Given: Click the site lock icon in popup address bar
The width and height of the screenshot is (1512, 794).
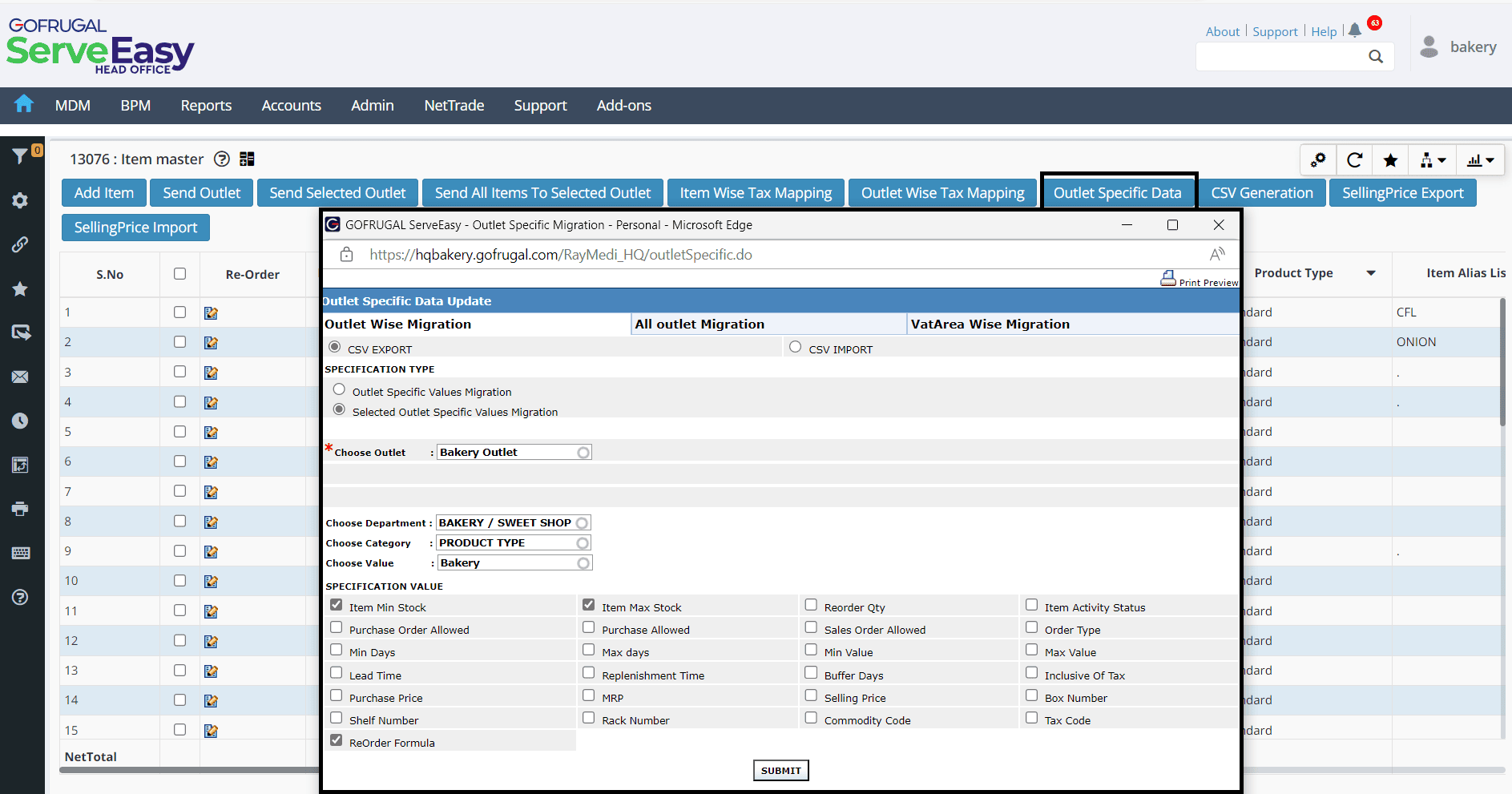Looking at the screenshot, I should tap(346, 255).
